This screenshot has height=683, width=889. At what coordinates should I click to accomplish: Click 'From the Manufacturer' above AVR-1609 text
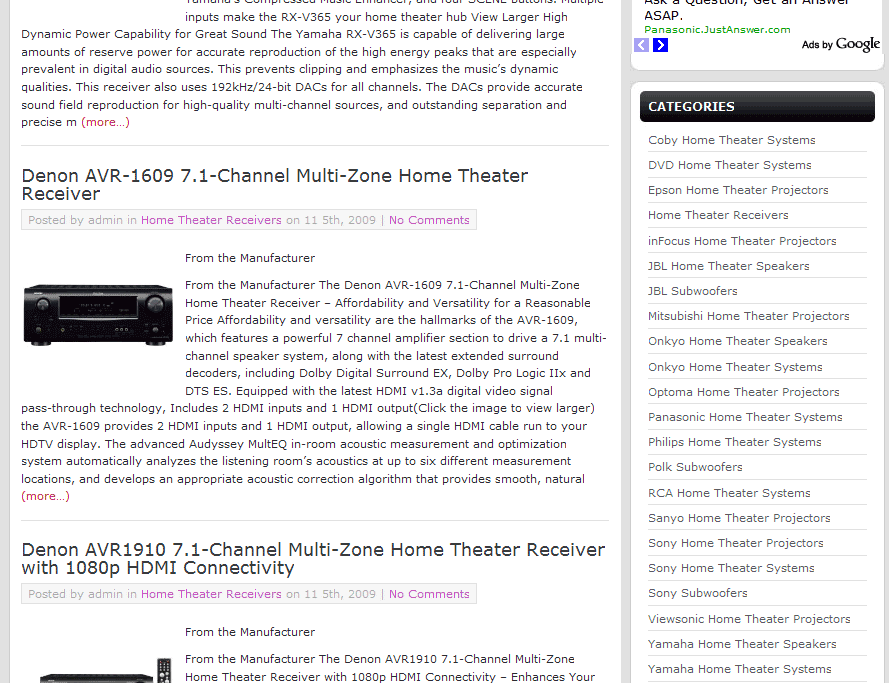(x=249, y=258)
